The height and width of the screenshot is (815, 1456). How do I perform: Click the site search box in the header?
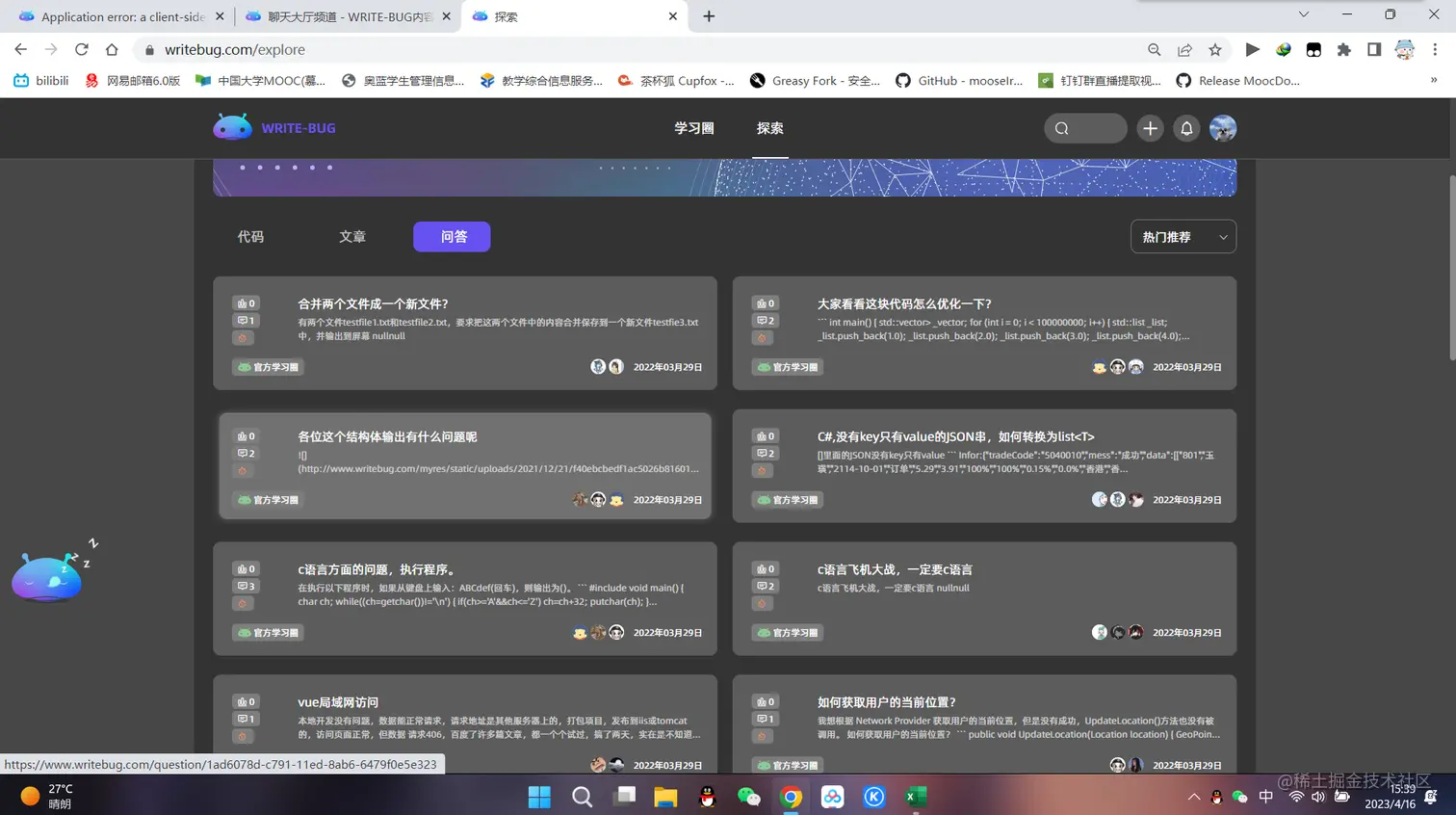pyautogui.click(x=1085, y=128)
